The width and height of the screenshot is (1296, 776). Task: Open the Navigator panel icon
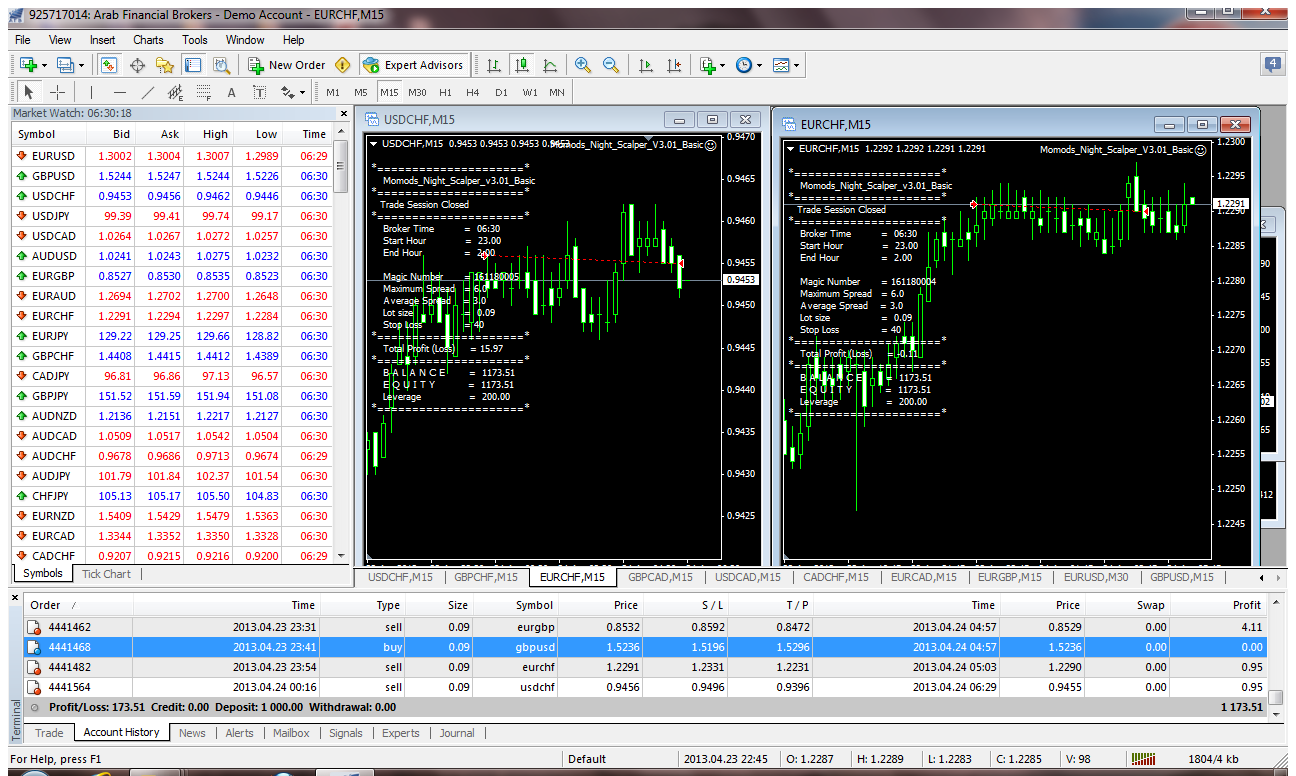[x=165, y=65]
